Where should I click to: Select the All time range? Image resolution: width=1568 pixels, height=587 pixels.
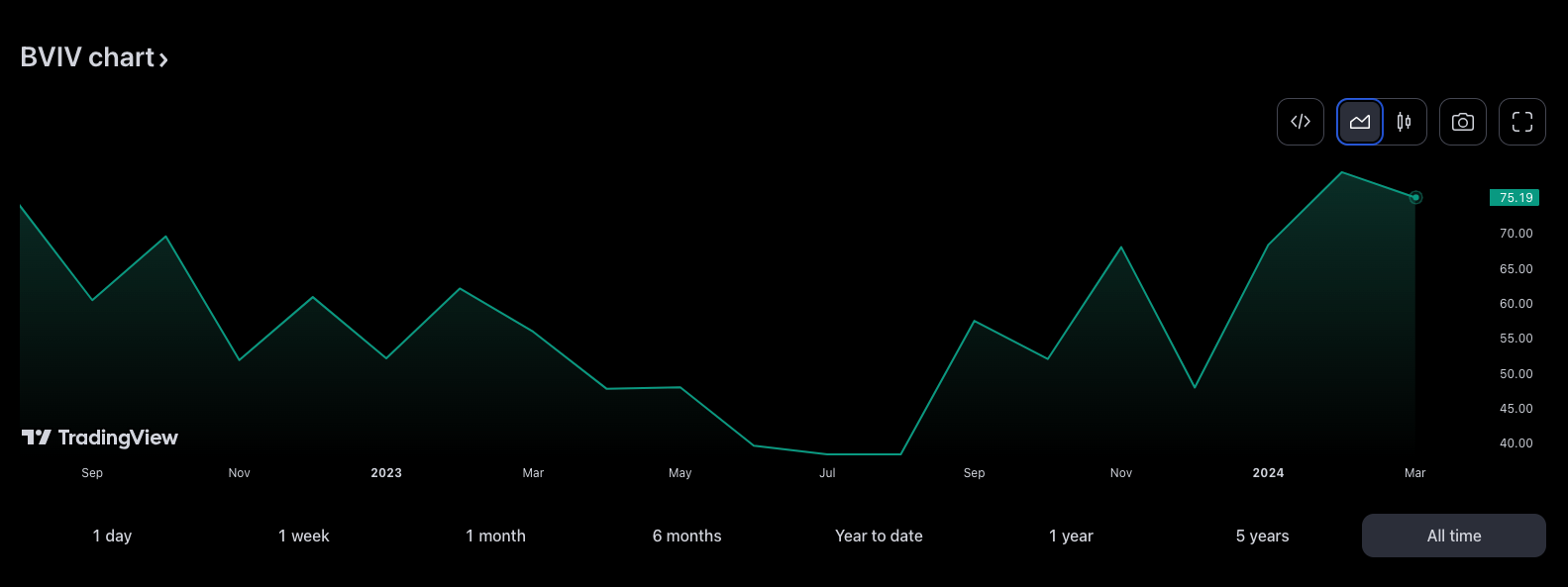coord(1453,536)
